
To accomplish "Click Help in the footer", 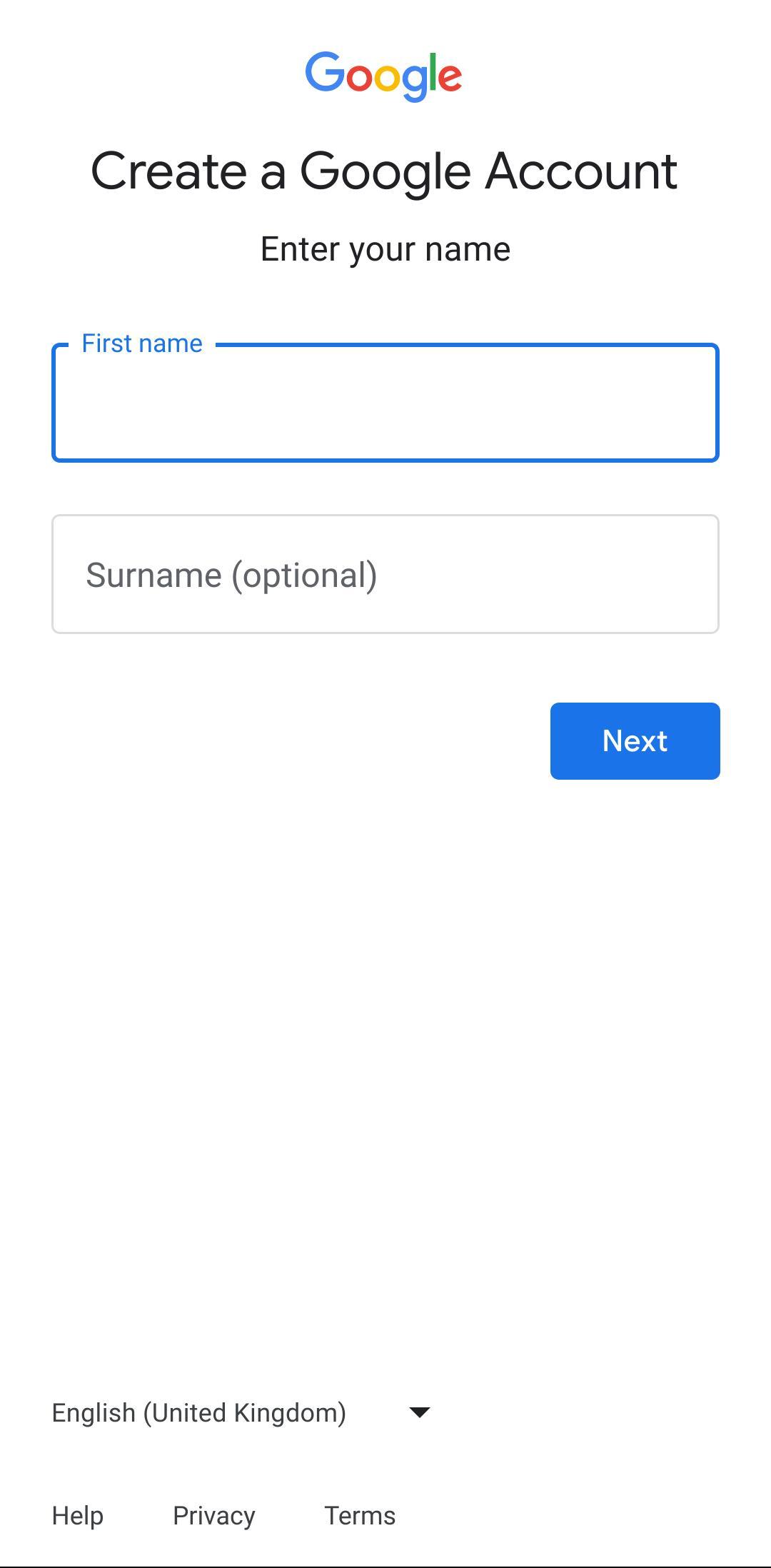I will pyautogui.click(x=77, y=1514).
